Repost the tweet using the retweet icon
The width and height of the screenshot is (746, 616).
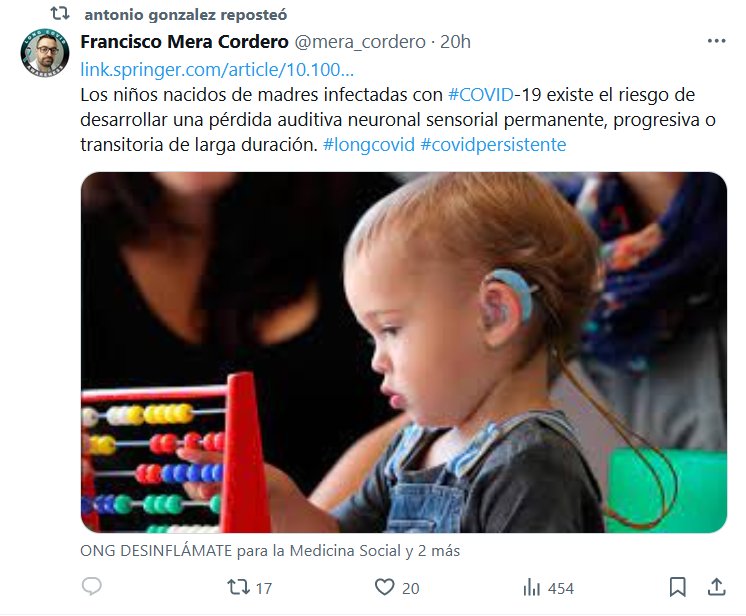click(x=238, y=587)
